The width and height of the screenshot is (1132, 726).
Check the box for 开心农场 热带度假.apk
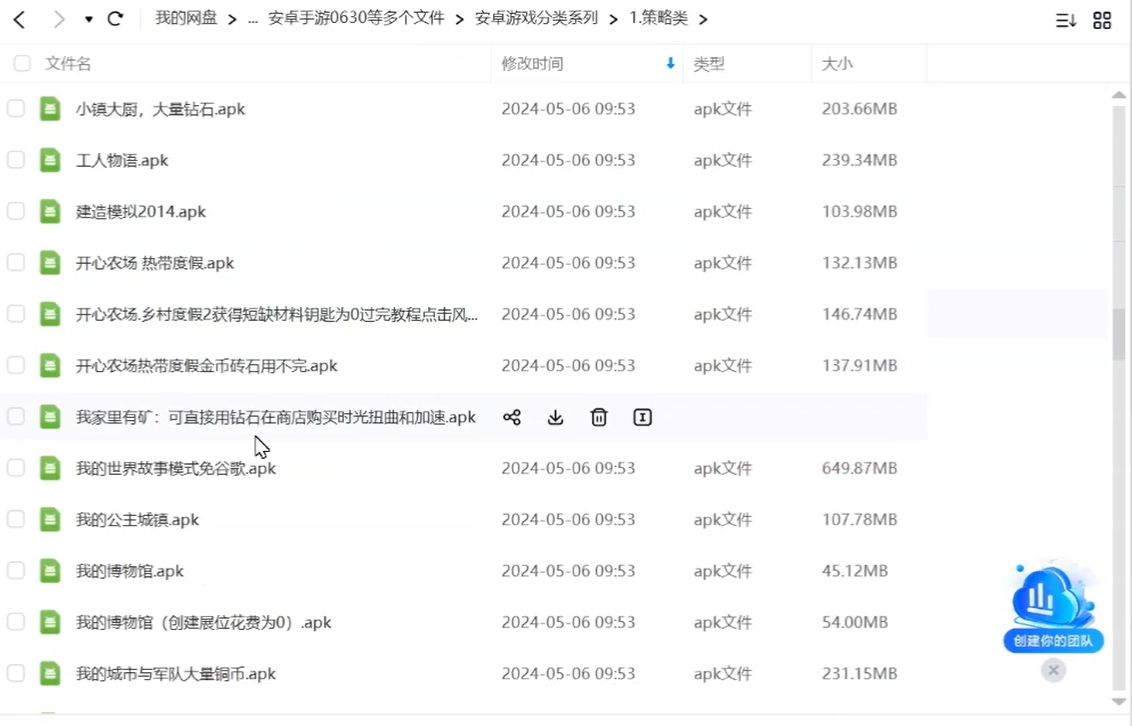click(x=16, y=263)
